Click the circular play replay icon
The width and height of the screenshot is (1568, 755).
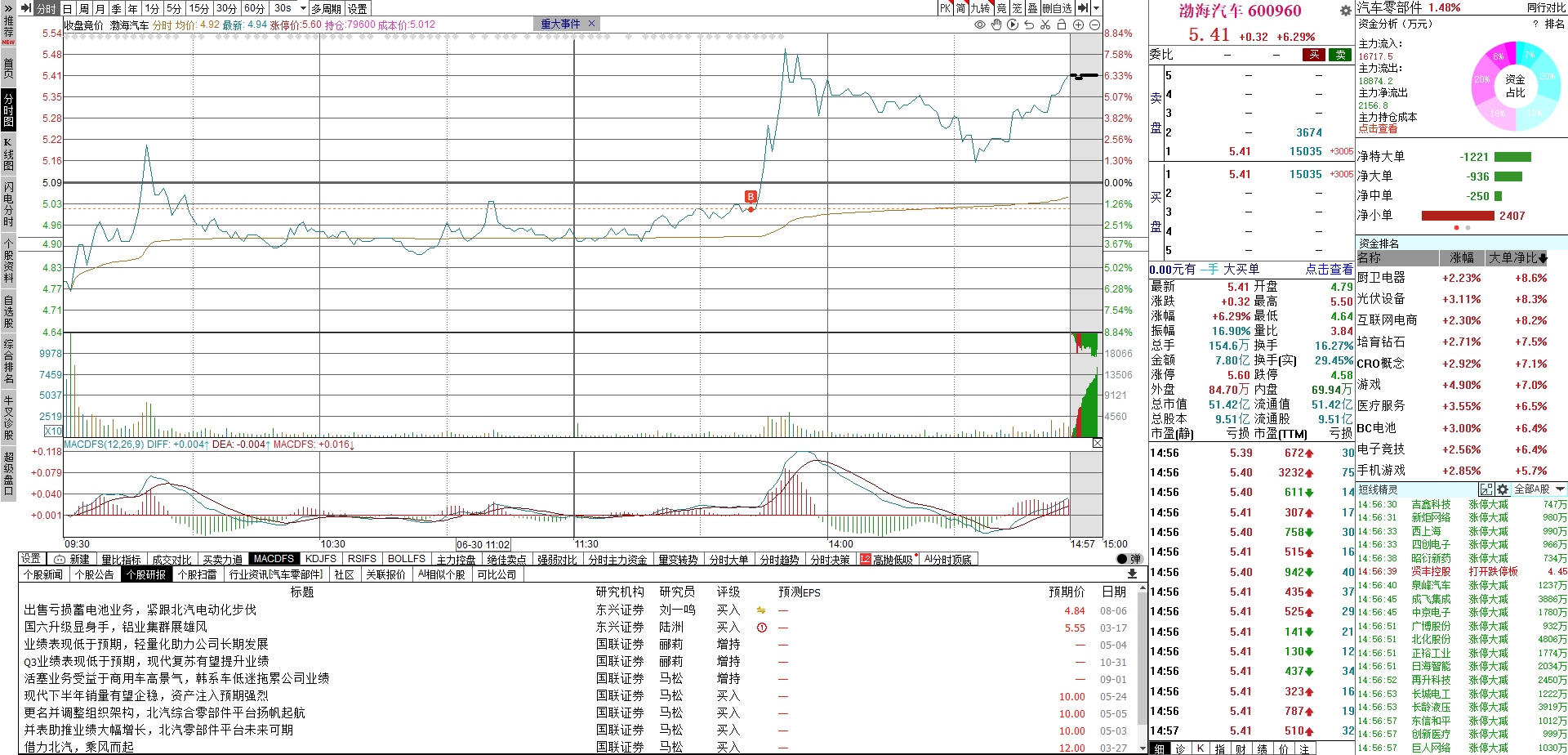pyautogui.click(x=1013, y=25)
